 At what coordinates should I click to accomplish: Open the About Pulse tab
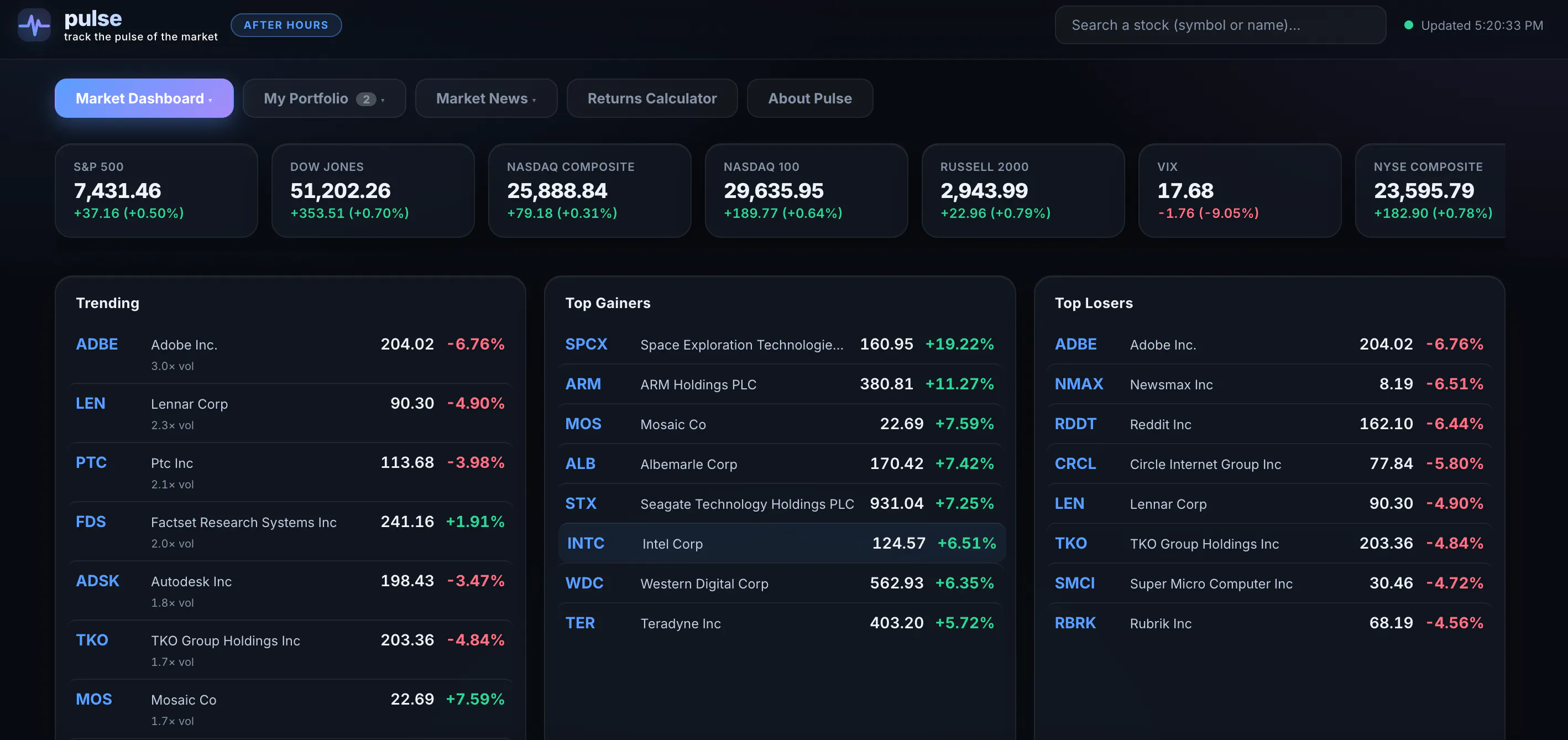click(x=809, y=98)
